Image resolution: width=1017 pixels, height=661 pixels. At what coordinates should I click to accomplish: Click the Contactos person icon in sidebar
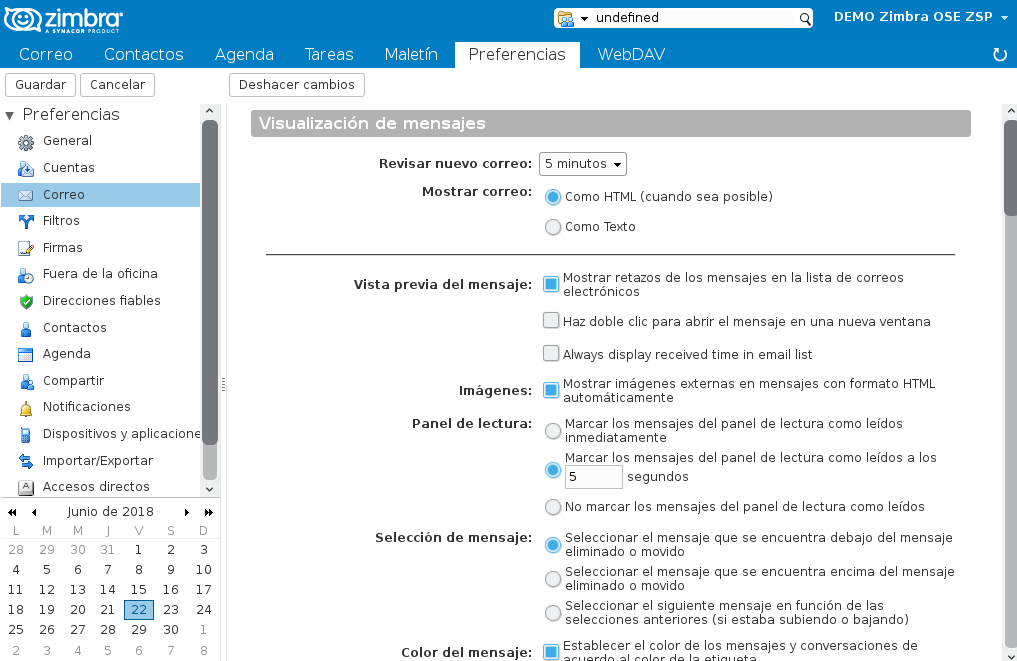(26, 328)
